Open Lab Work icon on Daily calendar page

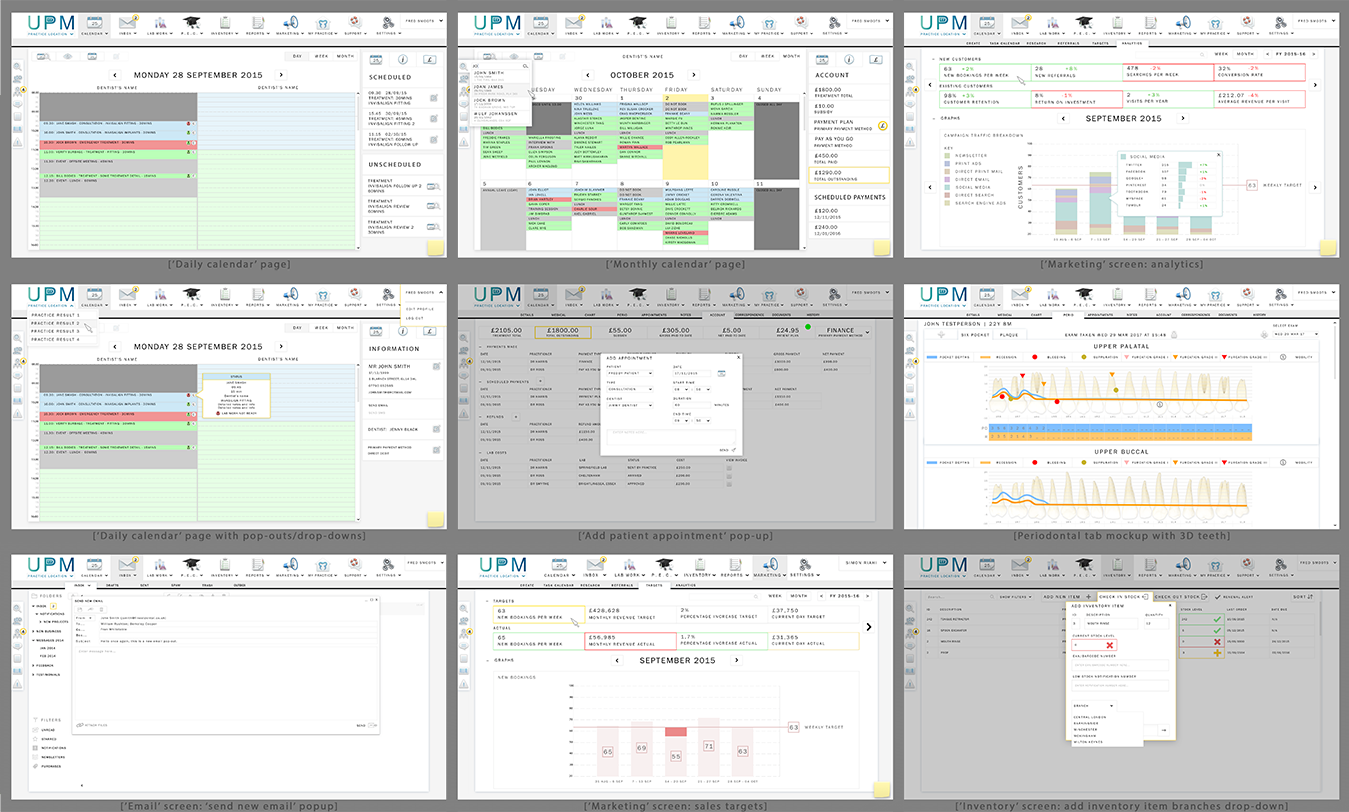tap(160, 23)
